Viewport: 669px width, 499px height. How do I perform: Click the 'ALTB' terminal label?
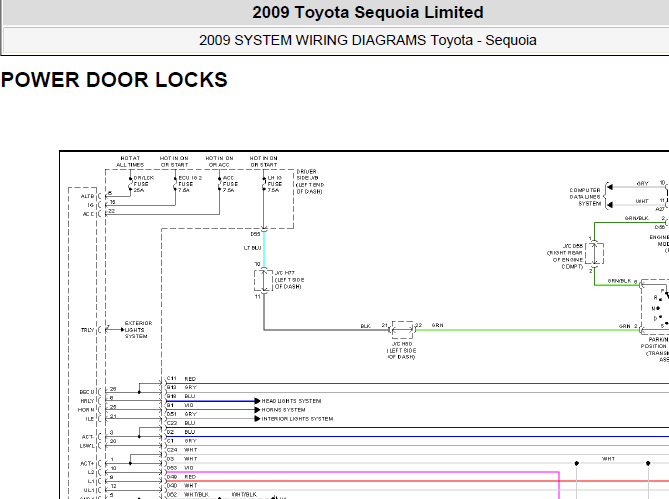click(87, 196)
